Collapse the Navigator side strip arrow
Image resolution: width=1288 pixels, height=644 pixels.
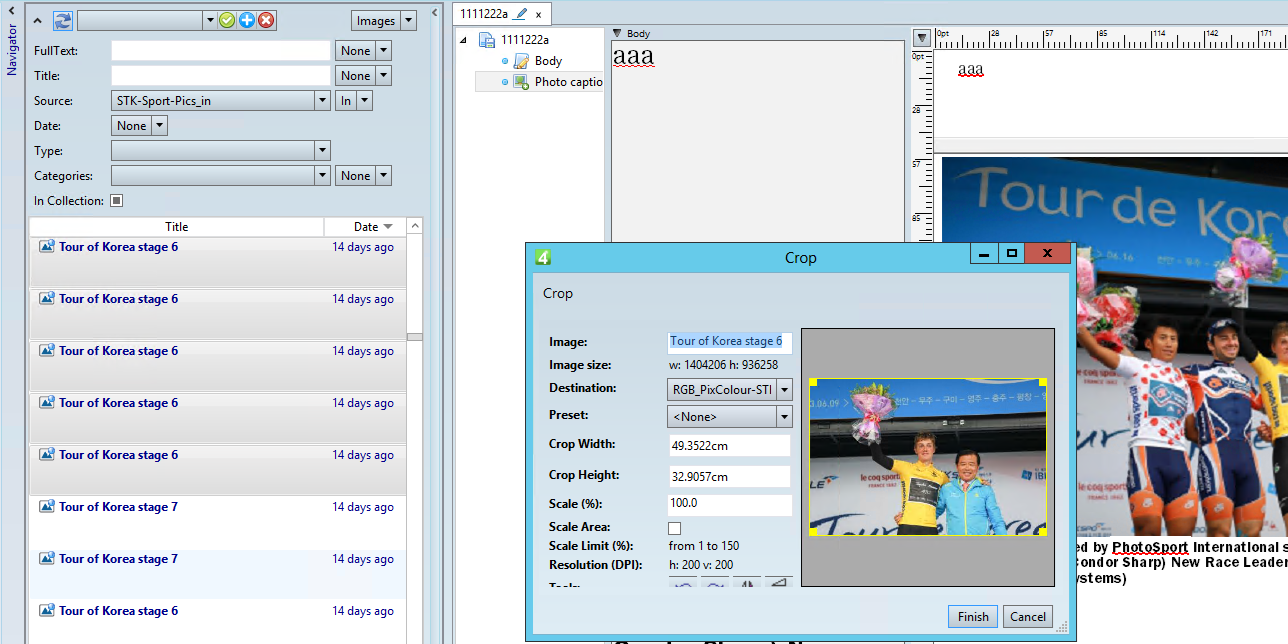[x=12, y=11]
